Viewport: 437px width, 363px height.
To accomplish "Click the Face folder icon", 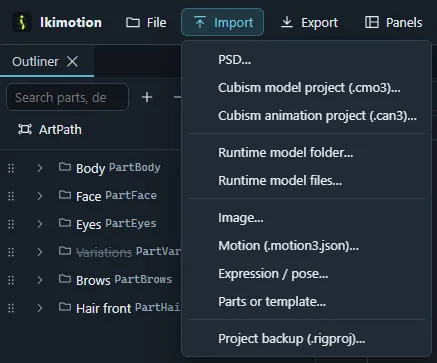I will (x=65, y=194).
